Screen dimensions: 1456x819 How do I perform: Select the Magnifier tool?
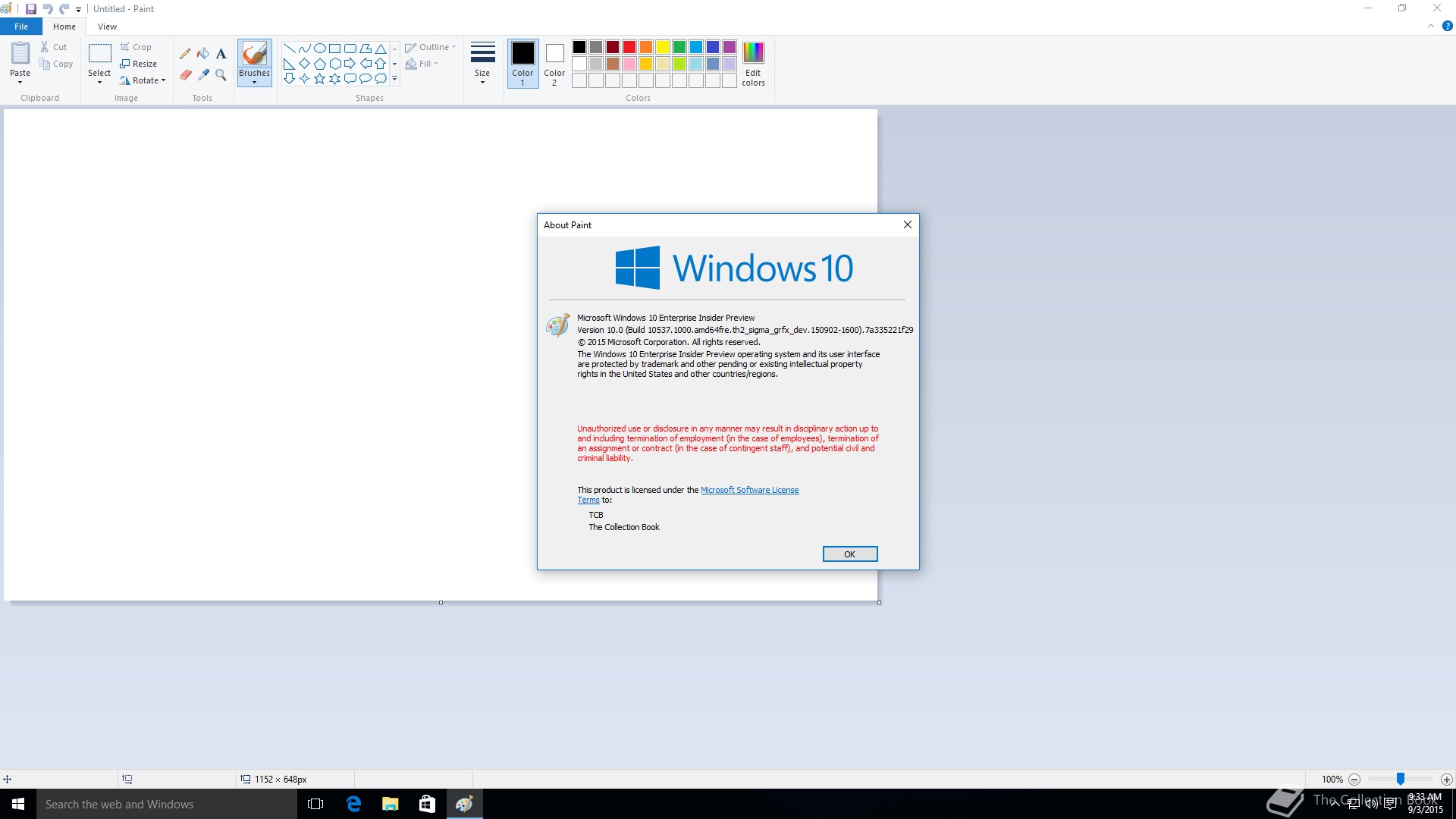pos(221,74)
